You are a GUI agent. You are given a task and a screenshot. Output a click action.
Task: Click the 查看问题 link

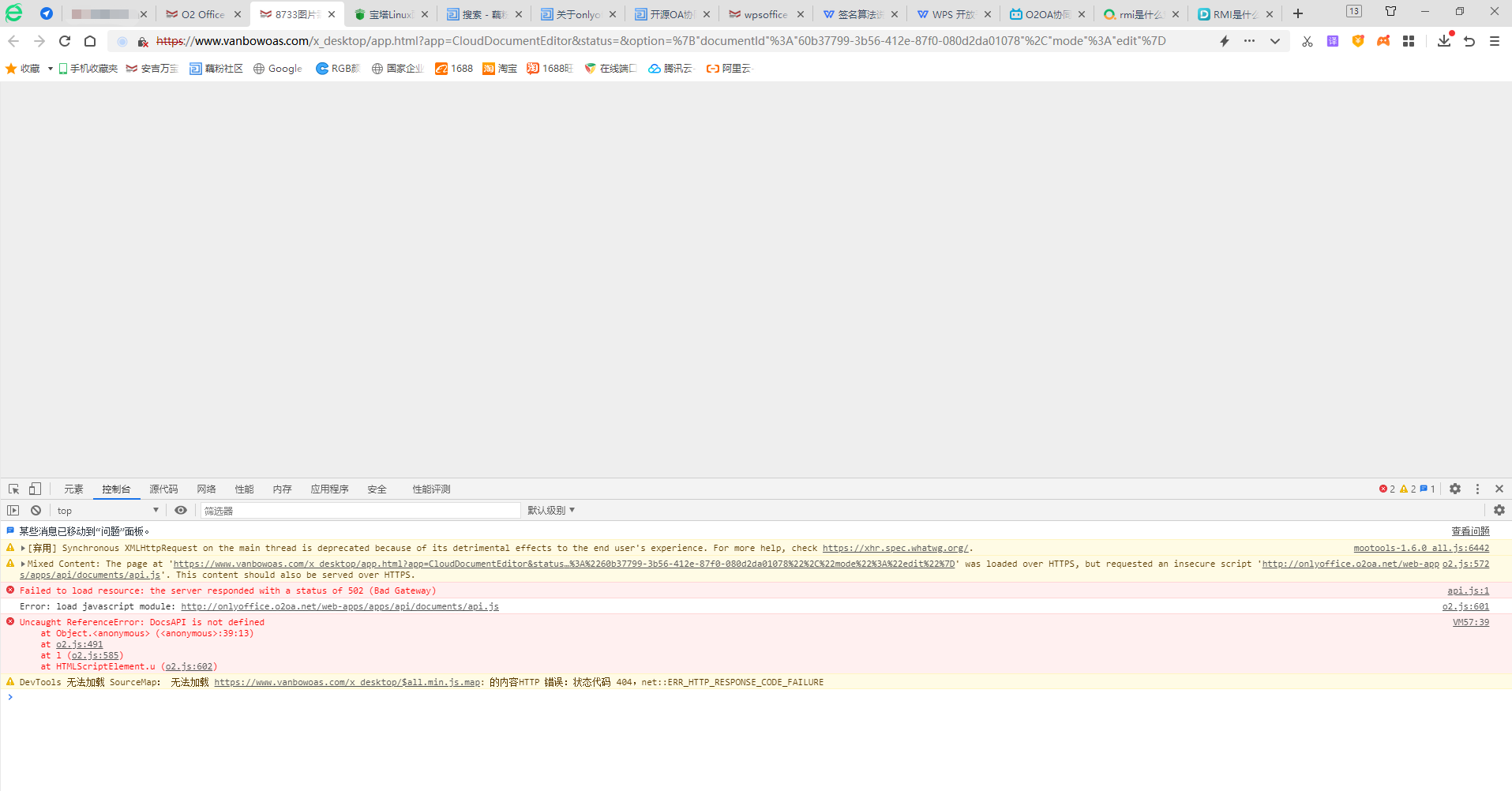(x=1470, y=530)
